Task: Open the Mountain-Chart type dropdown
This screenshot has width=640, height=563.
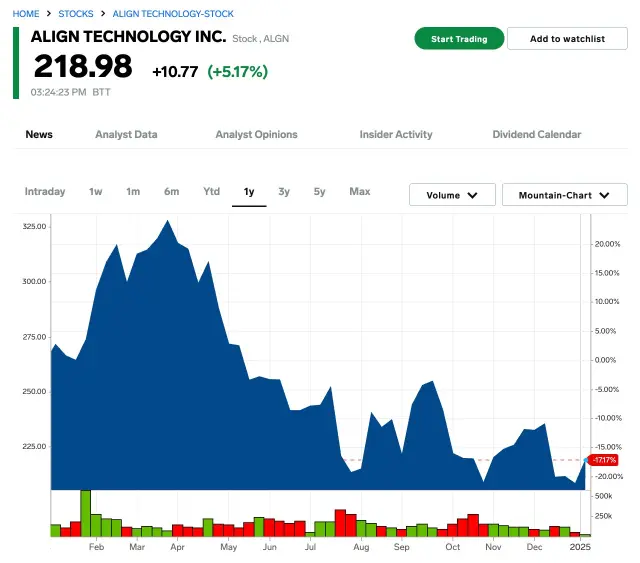Action: pos(564,195)
